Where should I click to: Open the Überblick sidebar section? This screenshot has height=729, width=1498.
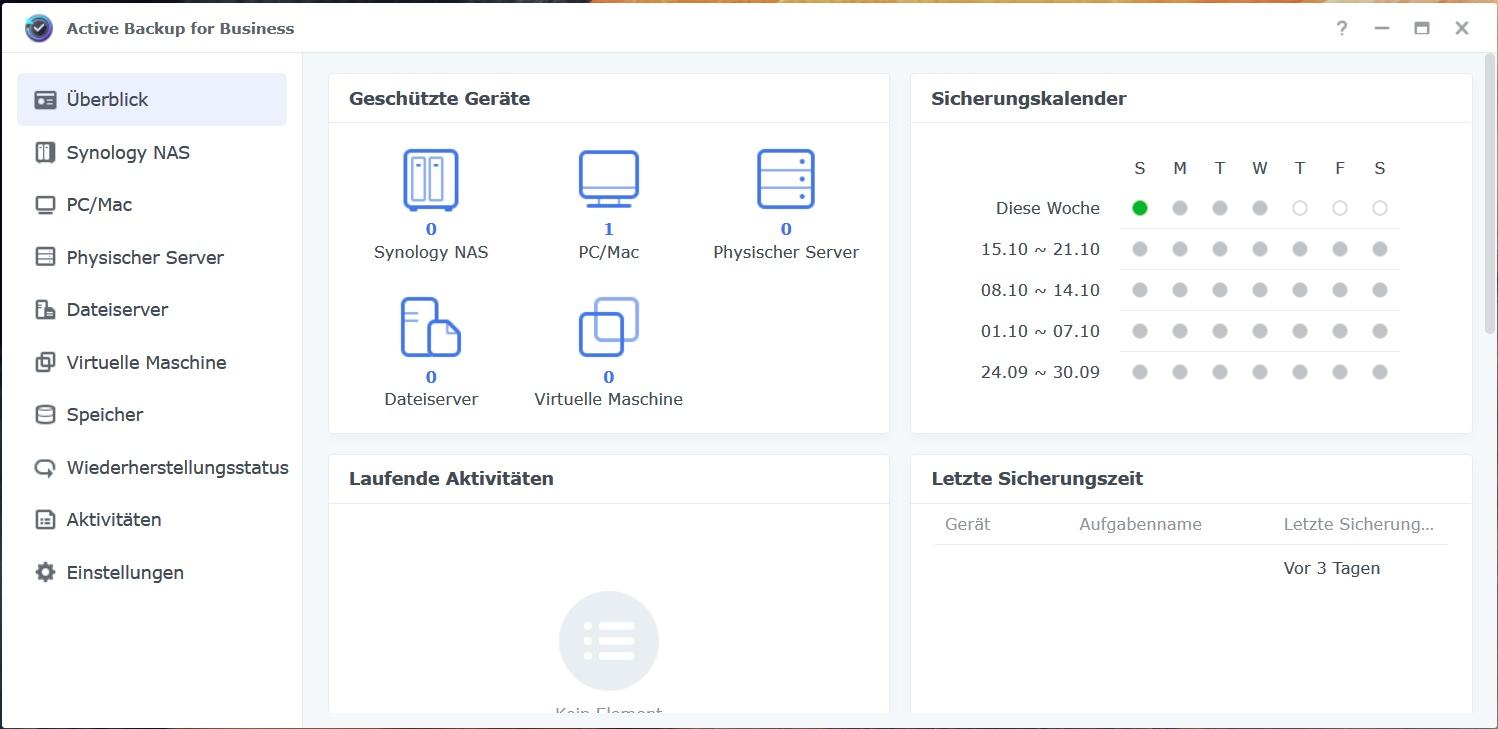tap(152, 99)
